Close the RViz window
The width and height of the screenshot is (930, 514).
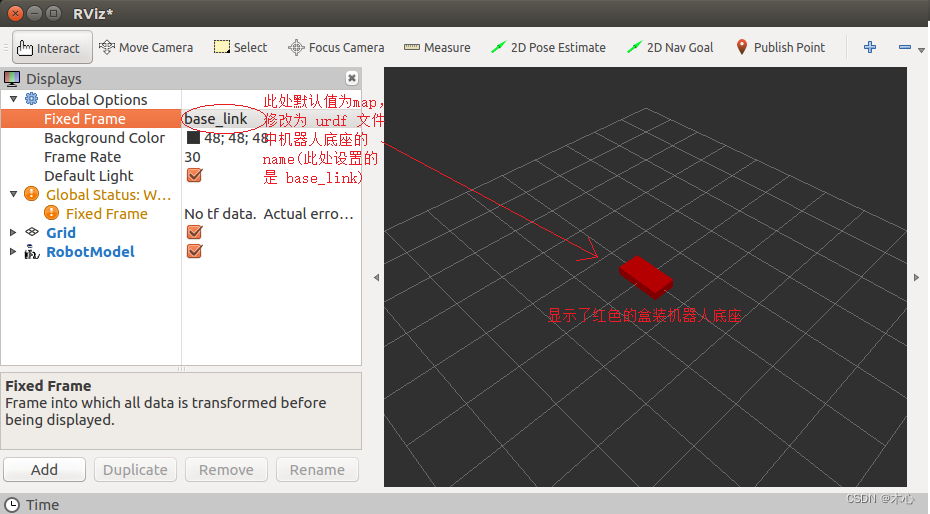(x=16, y=12)
